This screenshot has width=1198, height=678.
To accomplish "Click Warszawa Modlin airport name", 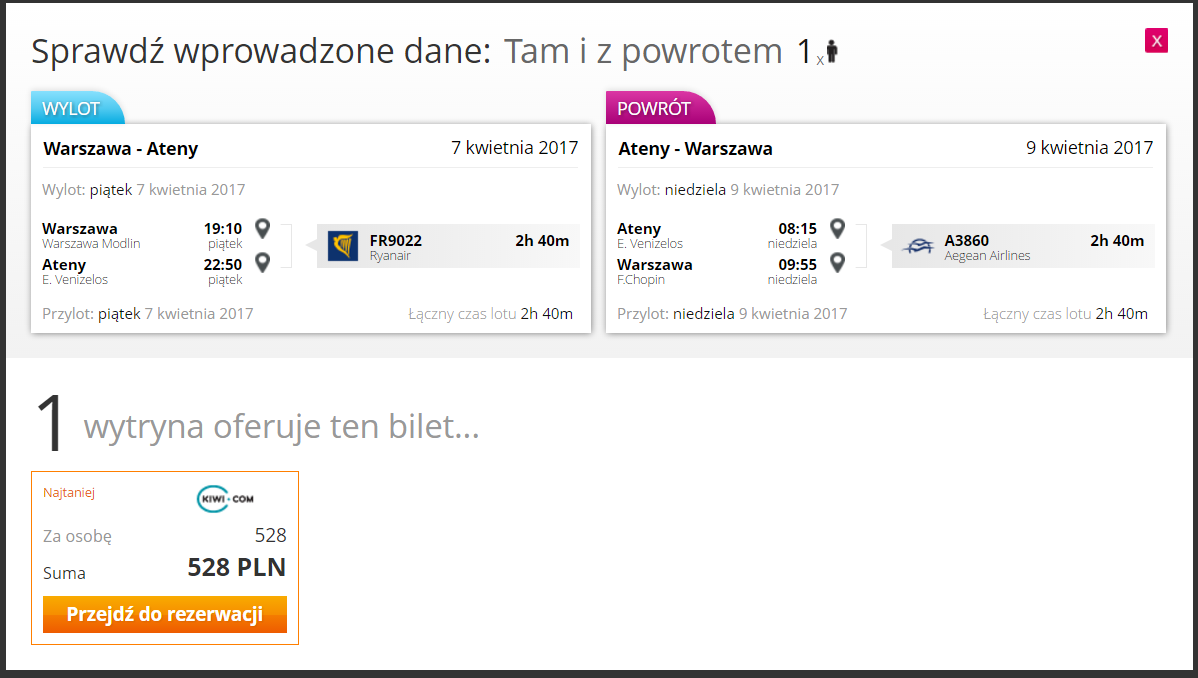I will (91, 244).
